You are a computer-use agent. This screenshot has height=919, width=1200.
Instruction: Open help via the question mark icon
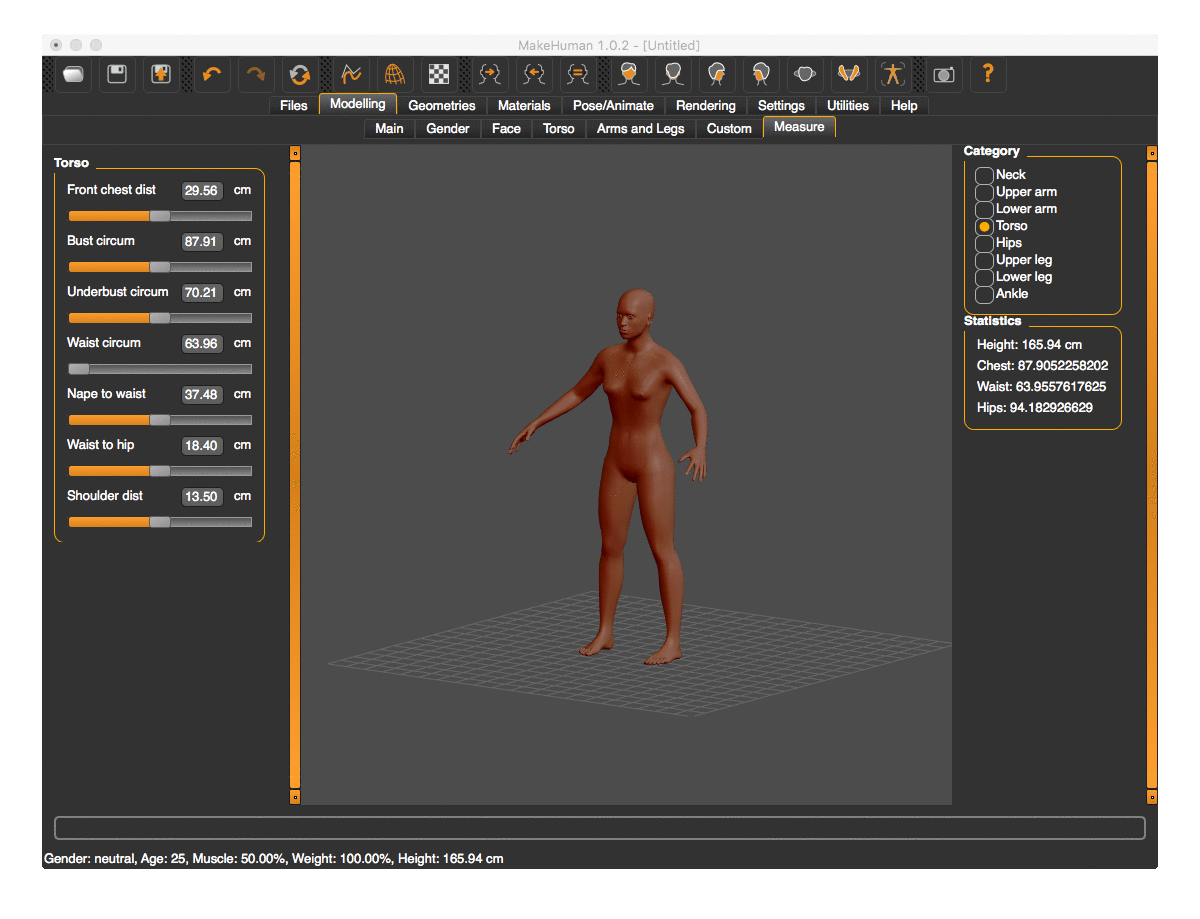pyautogui.click(x=988, y=74)
